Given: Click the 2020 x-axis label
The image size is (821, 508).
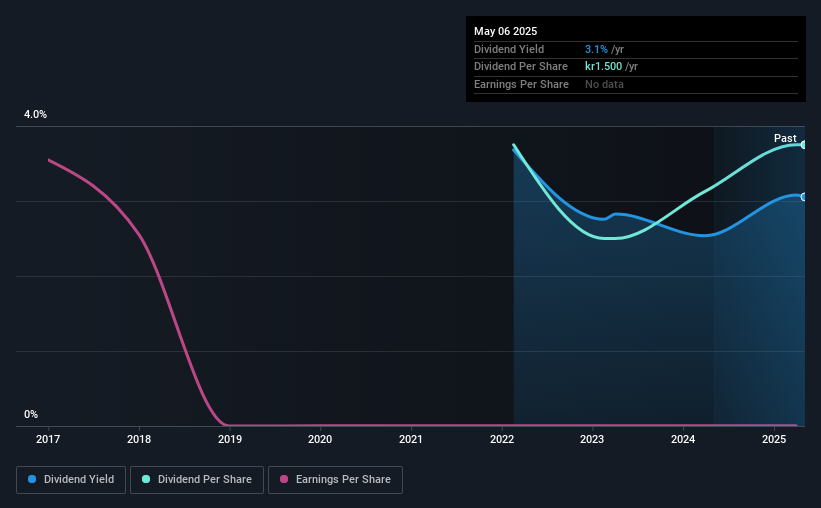Looking at the screenshot, I should [320, 439].
